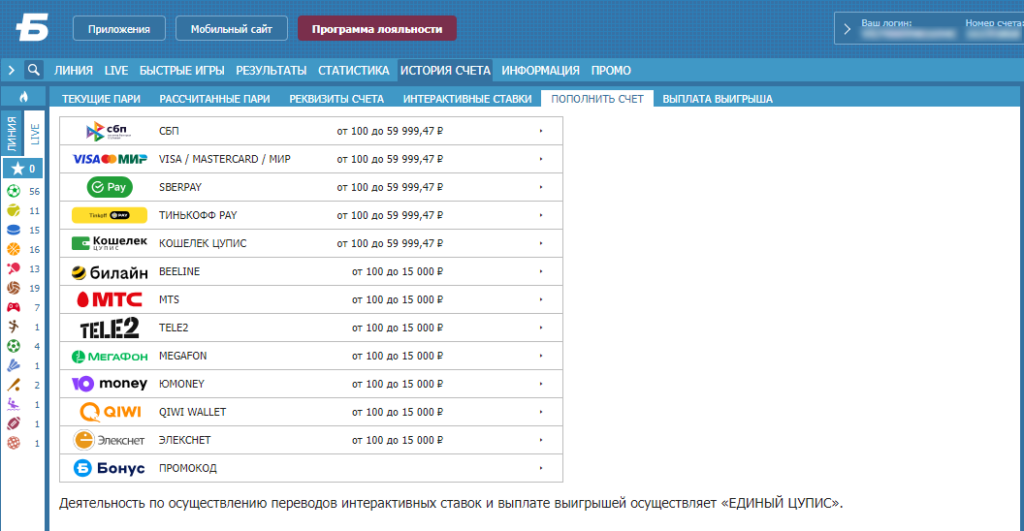Open the search magnifier icon

[x=33, y=69]
